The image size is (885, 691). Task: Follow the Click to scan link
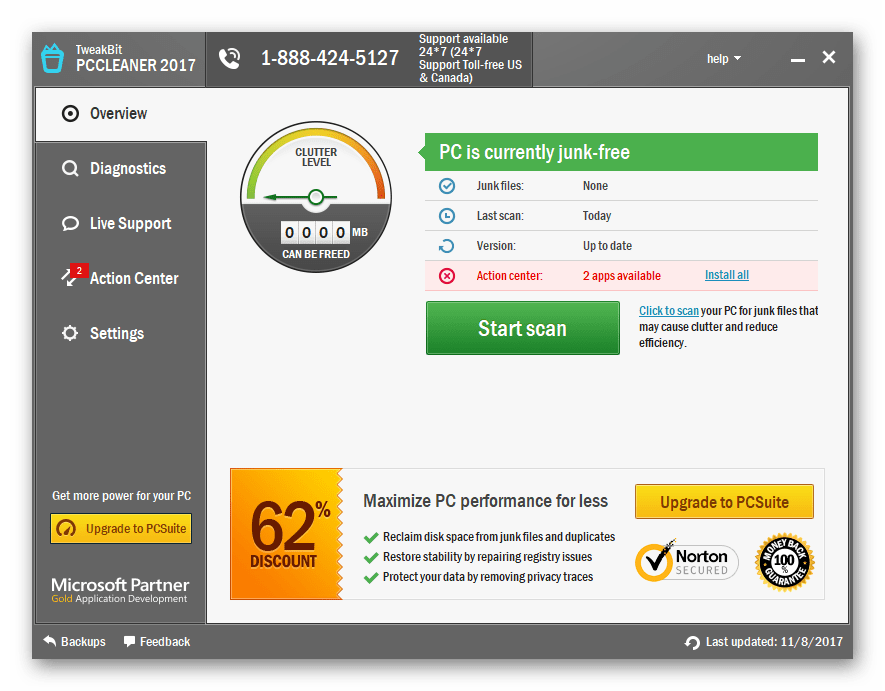tap(669, 311)
